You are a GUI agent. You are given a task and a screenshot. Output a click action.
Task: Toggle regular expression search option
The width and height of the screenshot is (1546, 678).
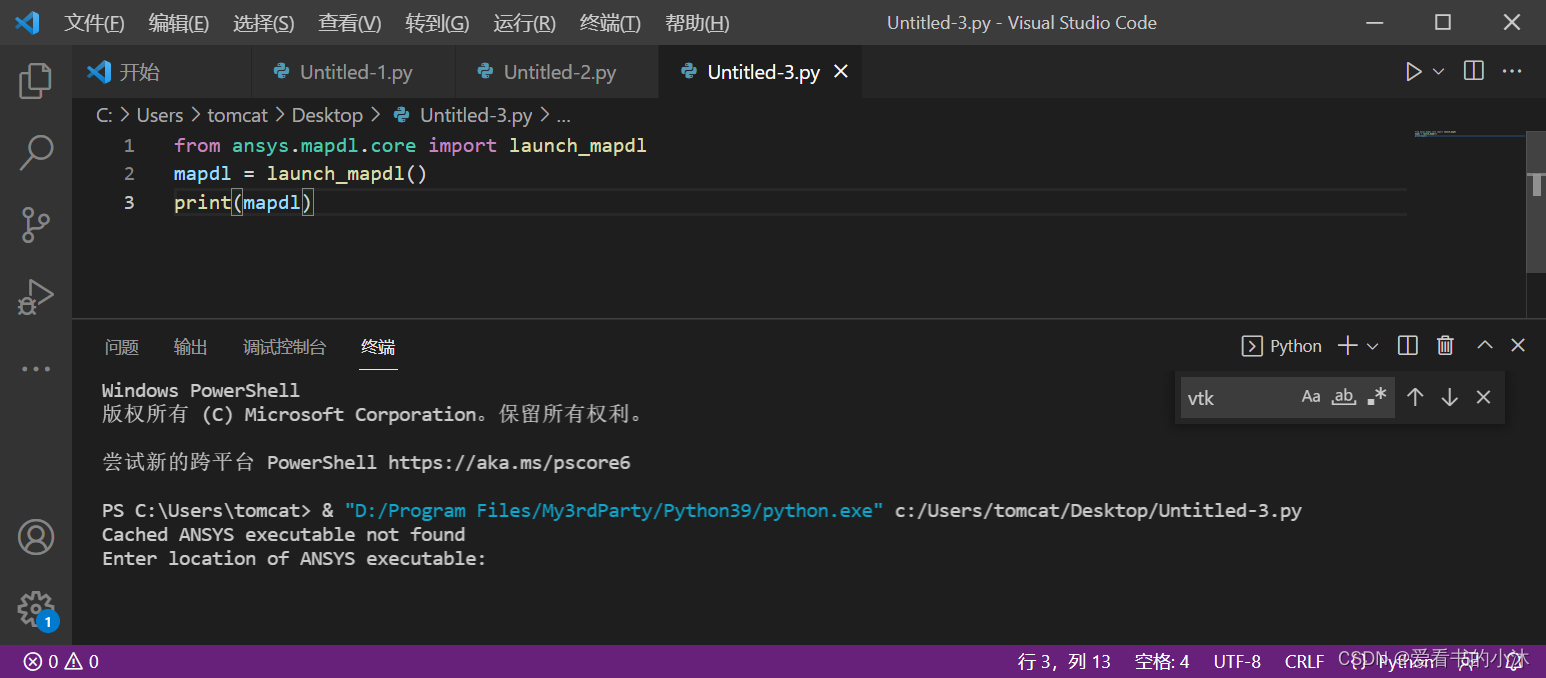[x=1377, y=397]
